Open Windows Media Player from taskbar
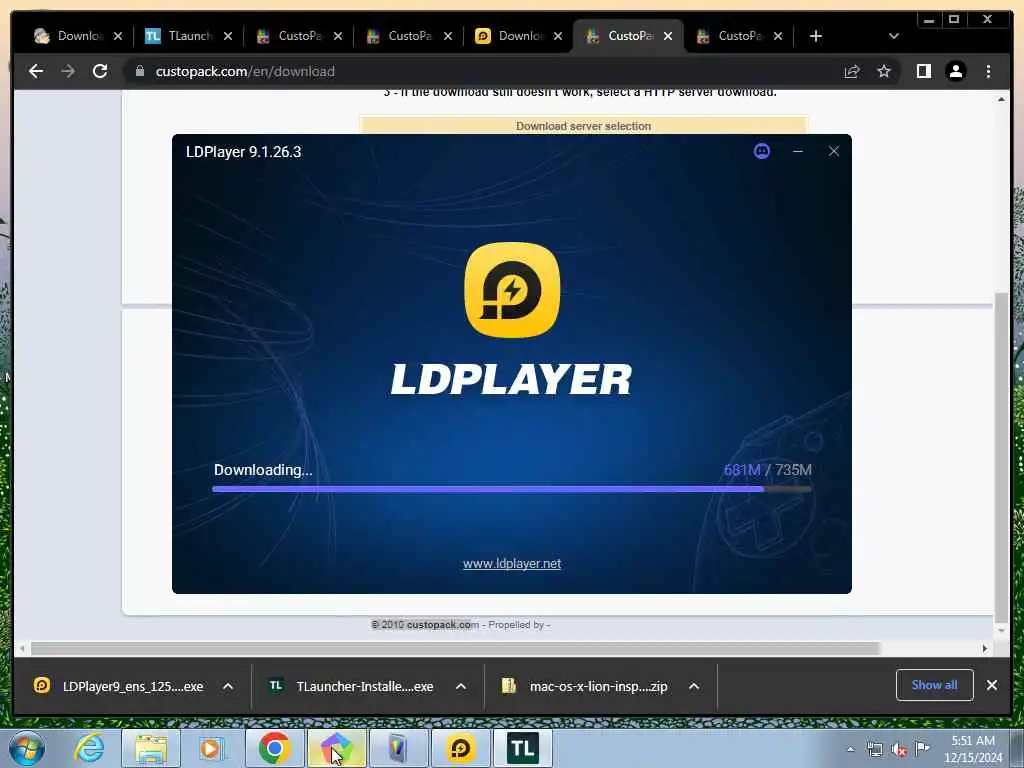1024x768 pixels. click(x=210, y=748)
